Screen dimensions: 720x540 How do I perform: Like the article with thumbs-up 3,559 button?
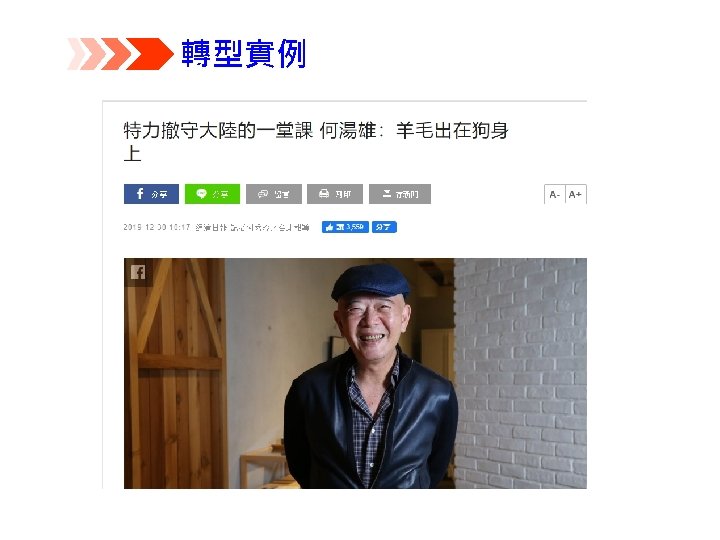coord(345,227)
